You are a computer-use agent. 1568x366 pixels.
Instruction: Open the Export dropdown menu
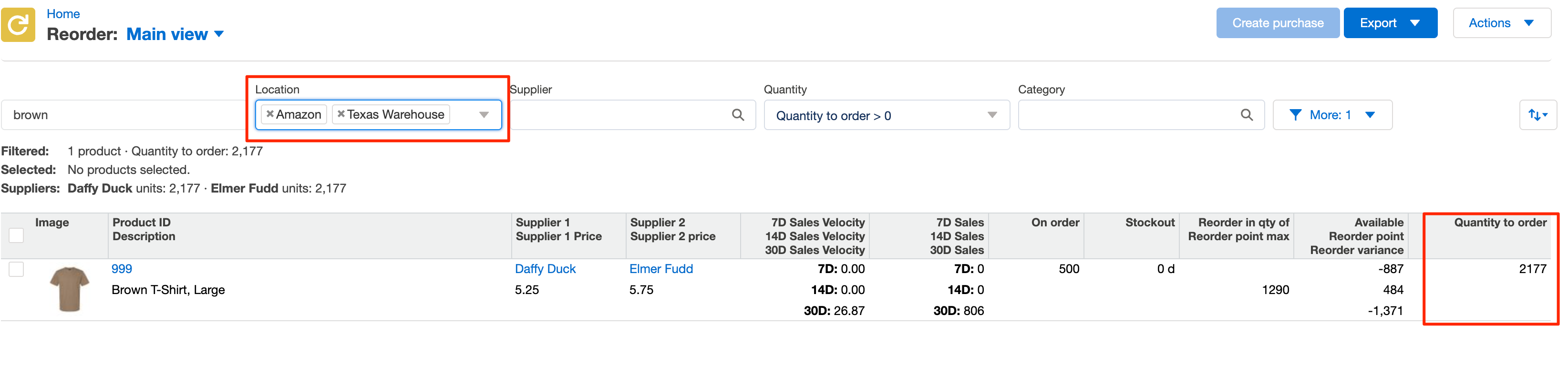pos(1390,23)
